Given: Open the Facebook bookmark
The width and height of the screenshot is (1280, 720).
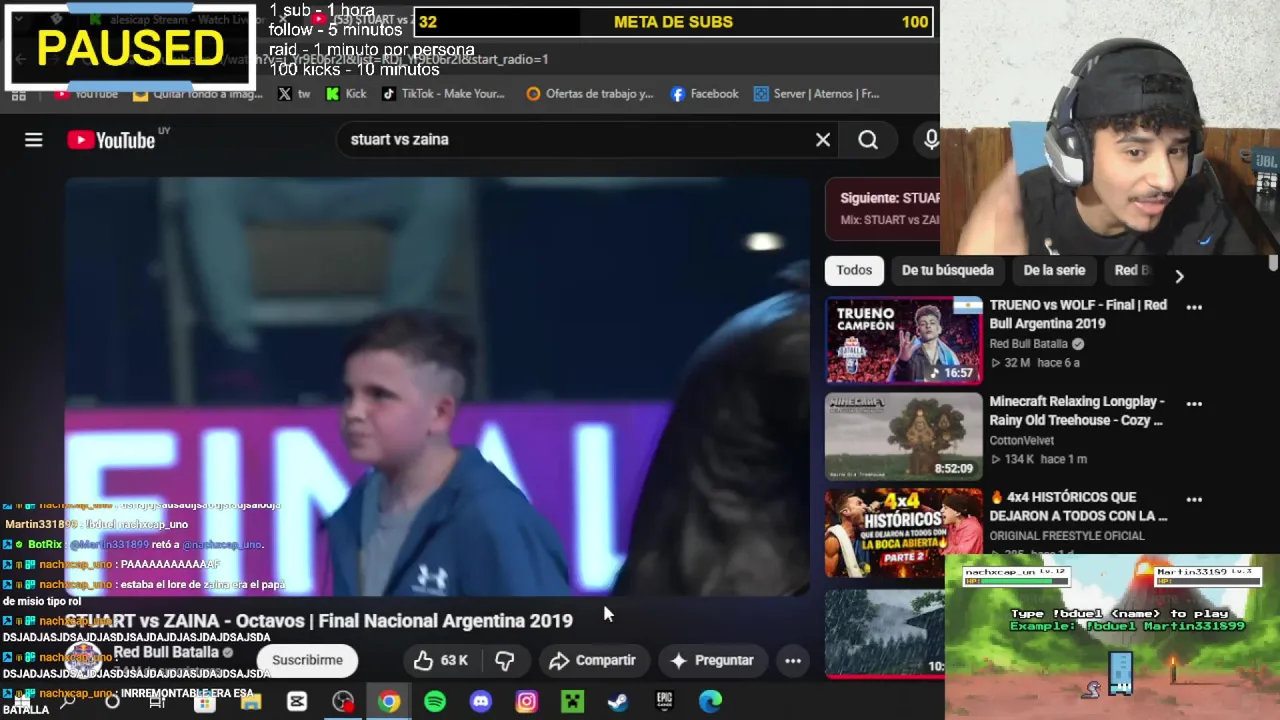Looking at the screenshot, I should pyautogui.click(x=704, y=94).
